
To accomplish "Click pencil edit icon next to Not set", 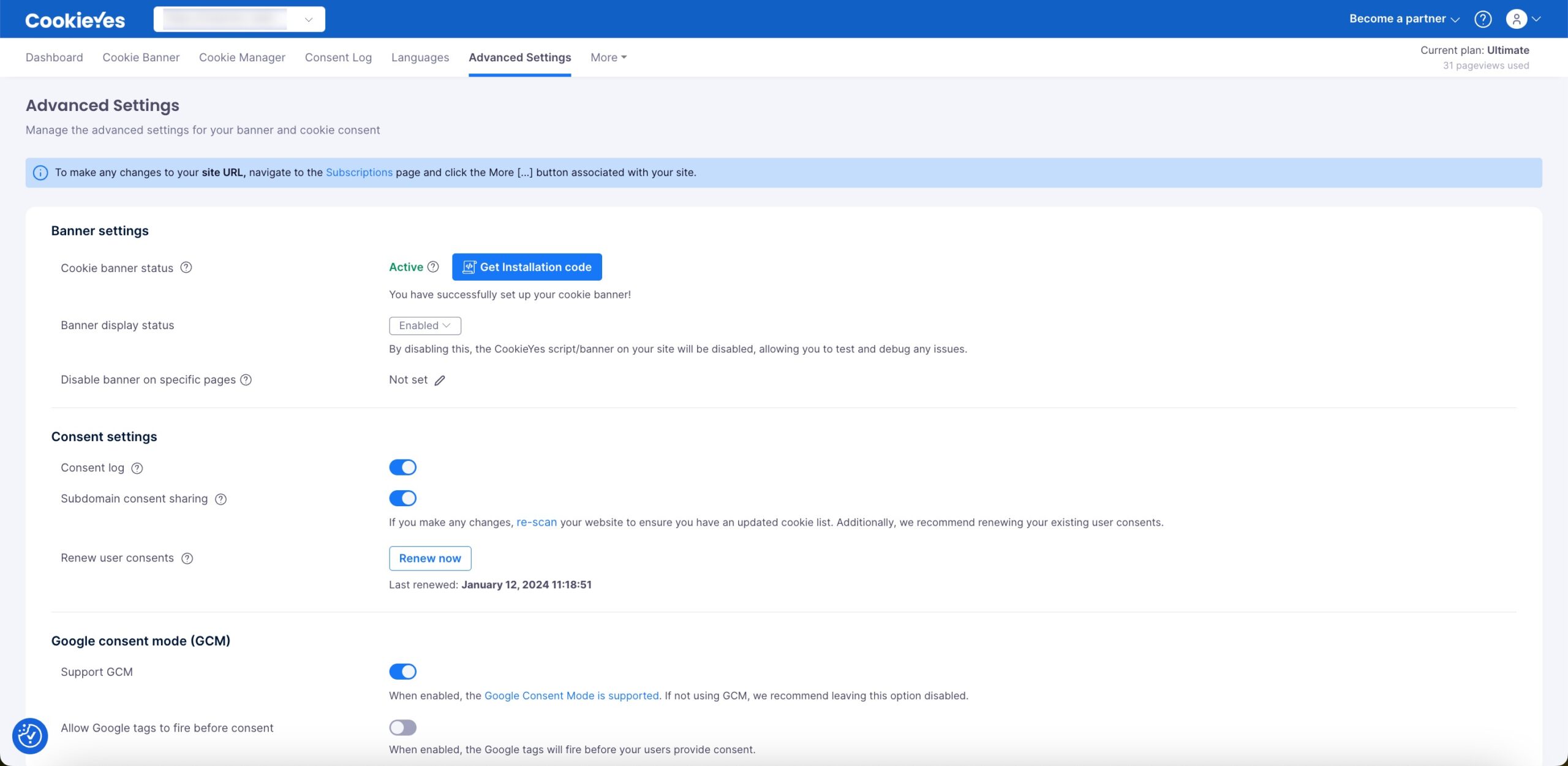I will tap(440, 381).
